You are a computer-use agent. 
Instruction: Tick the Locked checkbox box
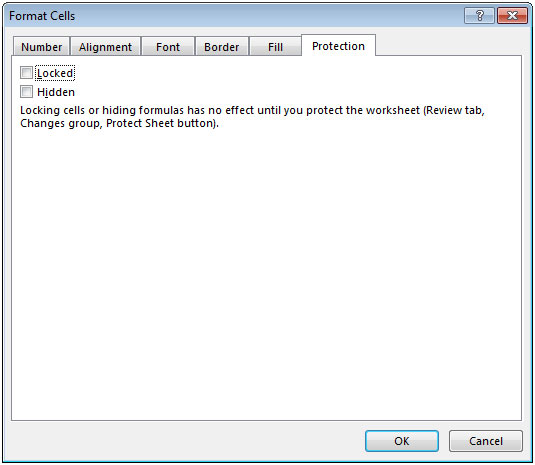click(x=26, y=73)
